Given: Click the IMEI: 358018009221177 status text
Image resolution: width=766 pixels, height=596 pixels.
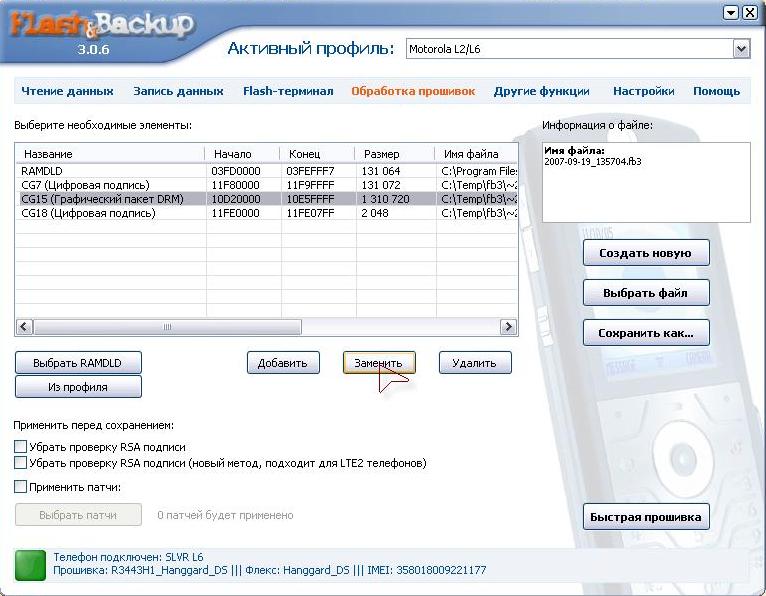Looking at the screenshot, I should 426,570.
